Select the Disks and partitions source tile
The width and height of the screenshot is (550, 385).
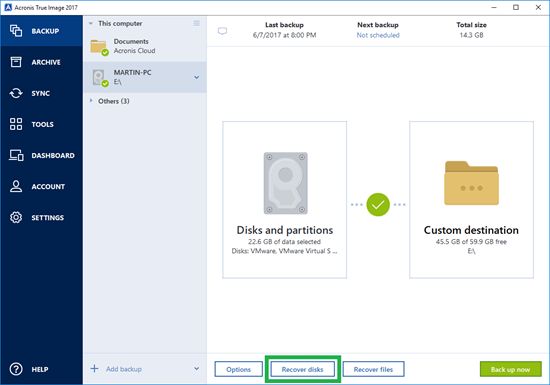coord(284,200)
